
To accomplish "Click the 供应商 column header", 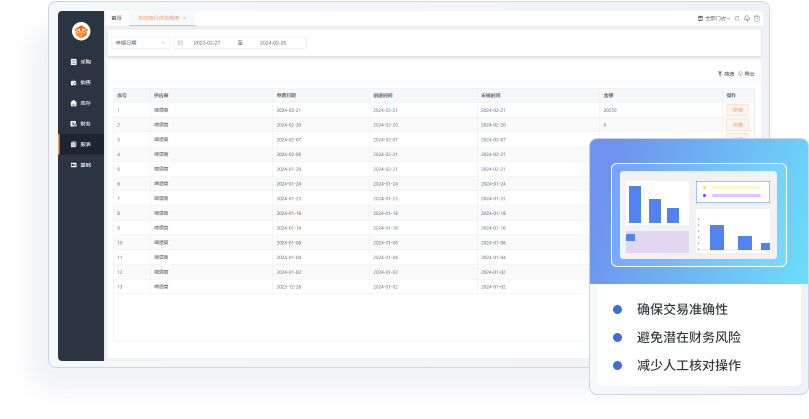I will pos(161,95).
